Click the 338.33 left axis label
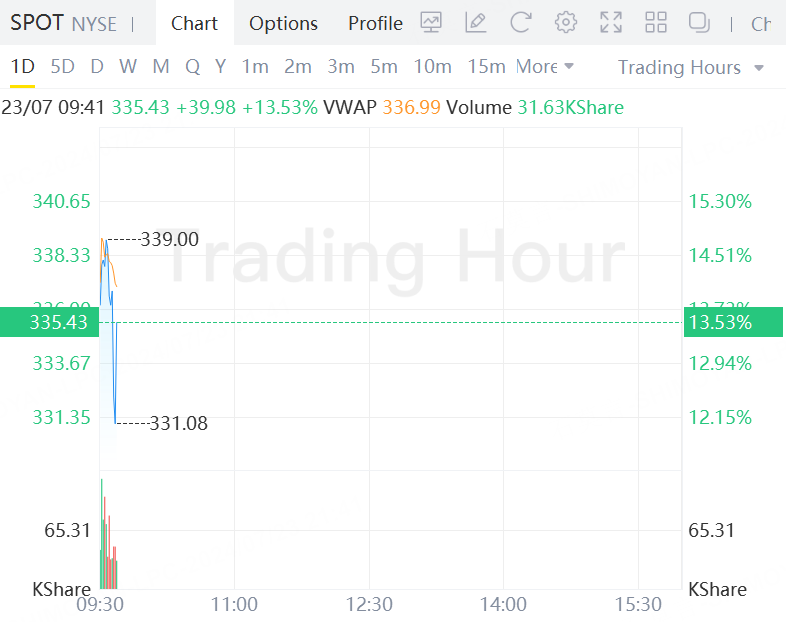Image resolution: width=786 pixels, height=622 pixels. coord(62,256)
